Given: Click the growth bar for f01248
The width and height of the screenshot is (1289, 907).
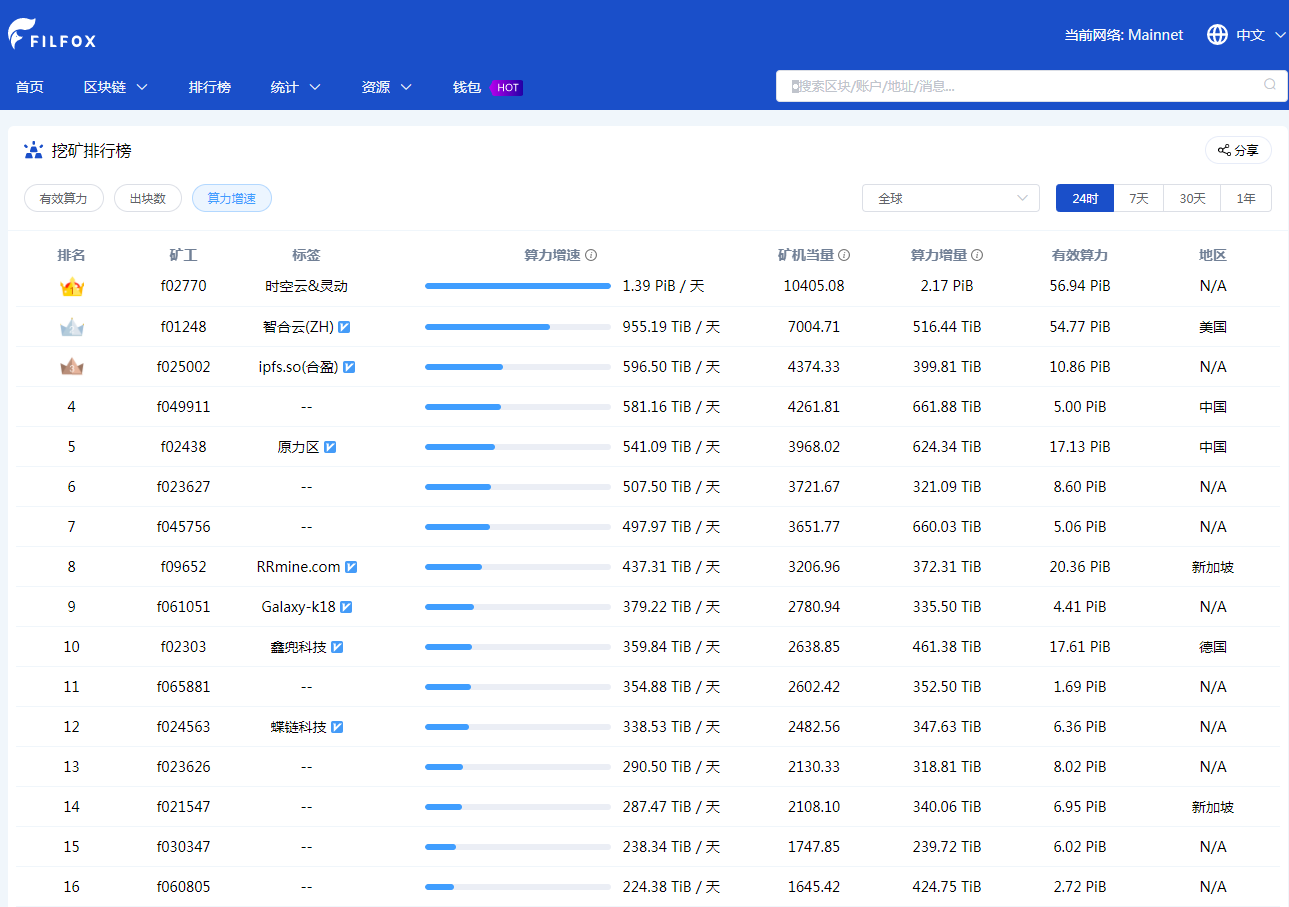Looking at the screenshot, I should (517, 327).
